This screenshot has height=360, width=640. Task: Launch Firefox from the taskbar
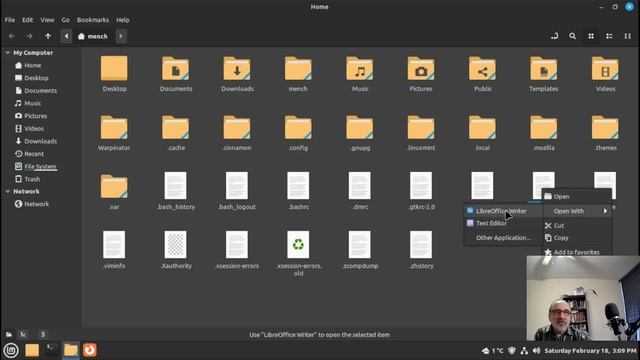[x=90, y=350]
